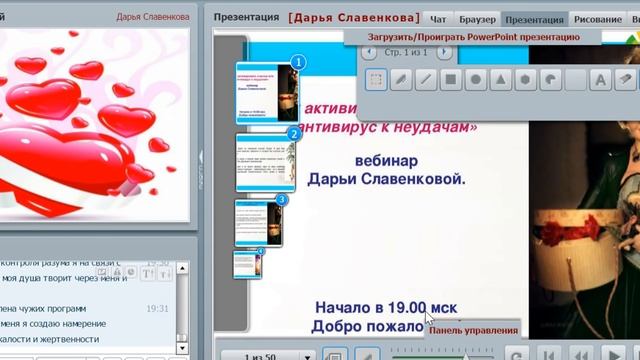Click the Панель управления label
Viewport: 640px width, 360px height.
[473, 330]
